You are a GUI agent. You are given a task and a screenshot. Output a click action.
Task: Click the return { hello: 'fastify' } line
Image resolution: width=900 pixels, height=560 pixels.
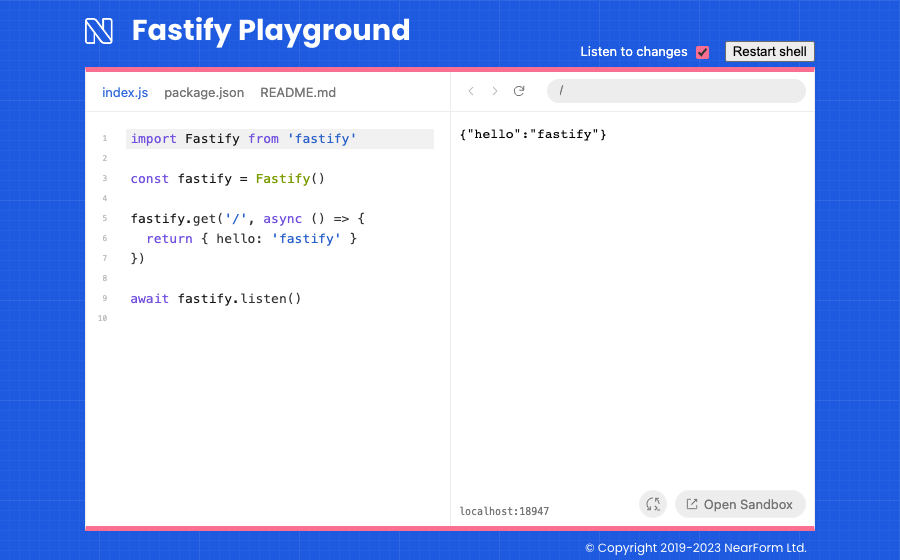[x=251, y=239]
